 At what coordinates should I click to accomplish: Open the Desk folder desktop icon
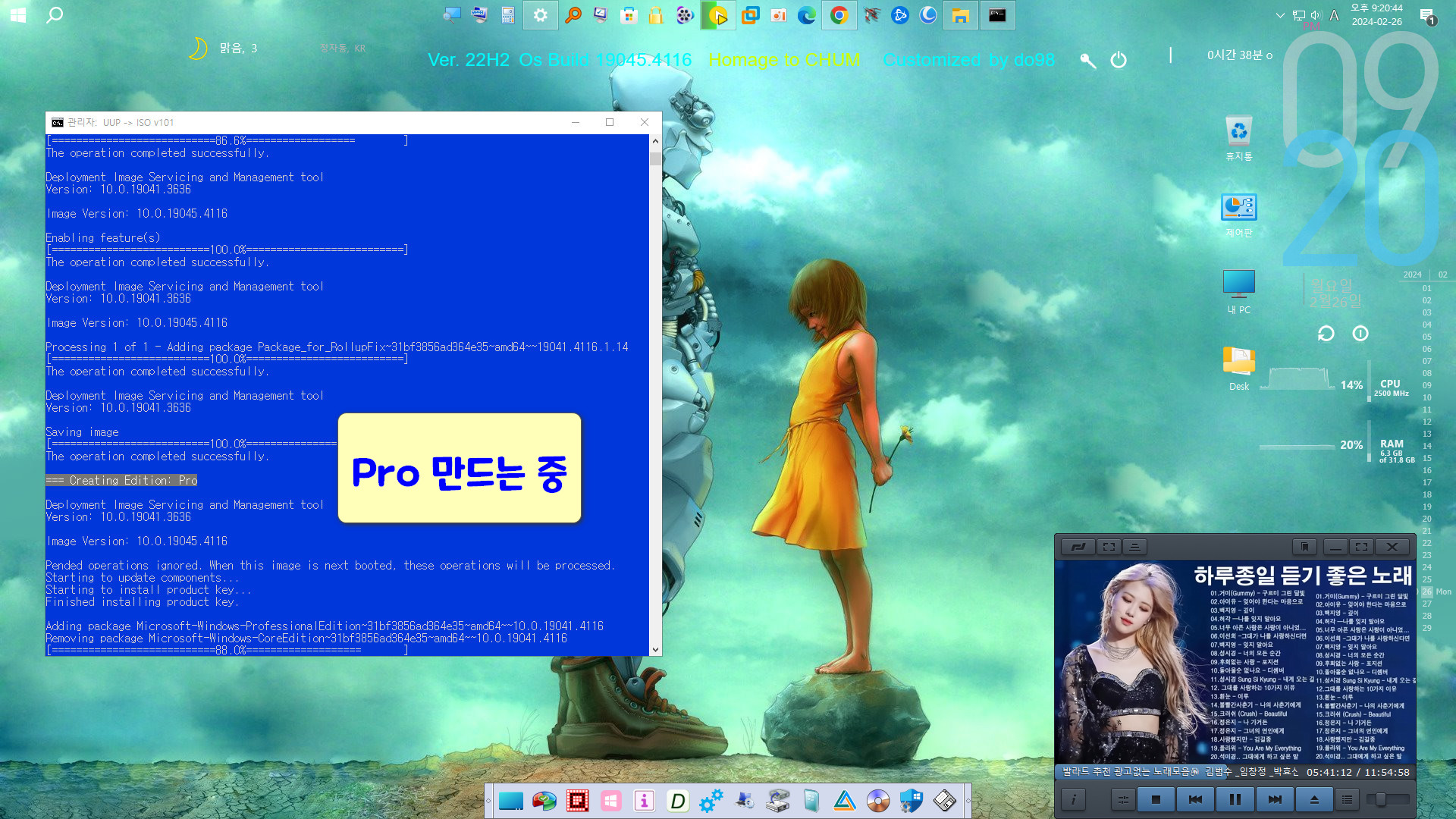[x=1239, y=369]
